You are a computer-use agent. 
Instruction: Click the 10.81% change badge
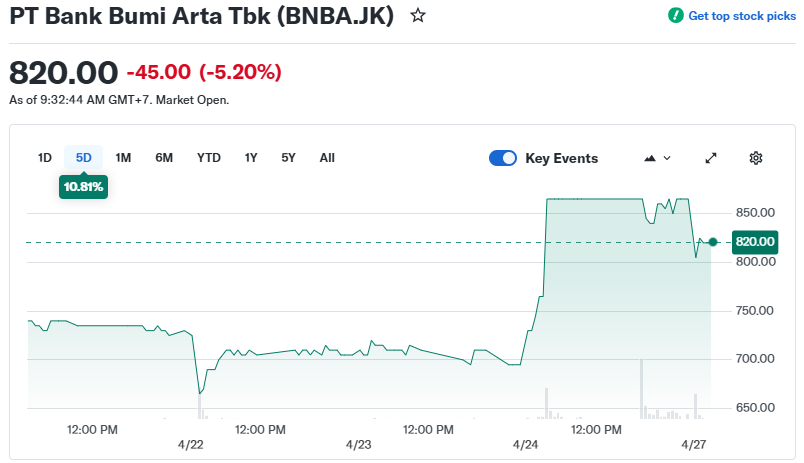tap(84, 187)
